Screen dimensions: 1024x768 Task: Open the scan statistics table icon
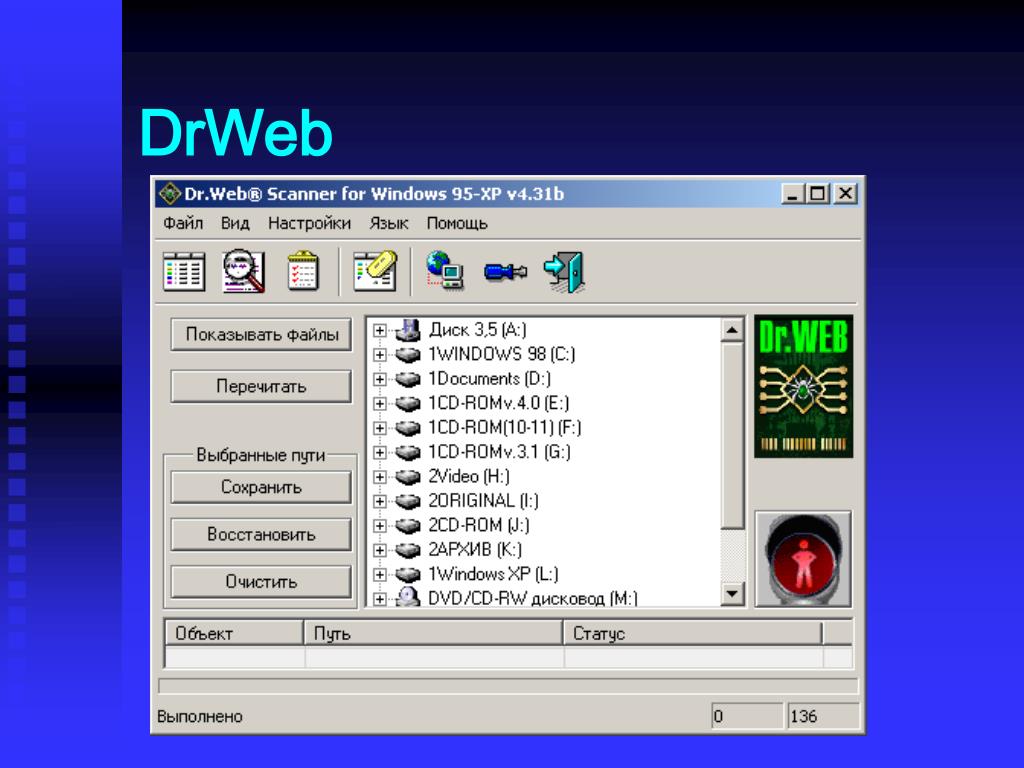[184, 271]
